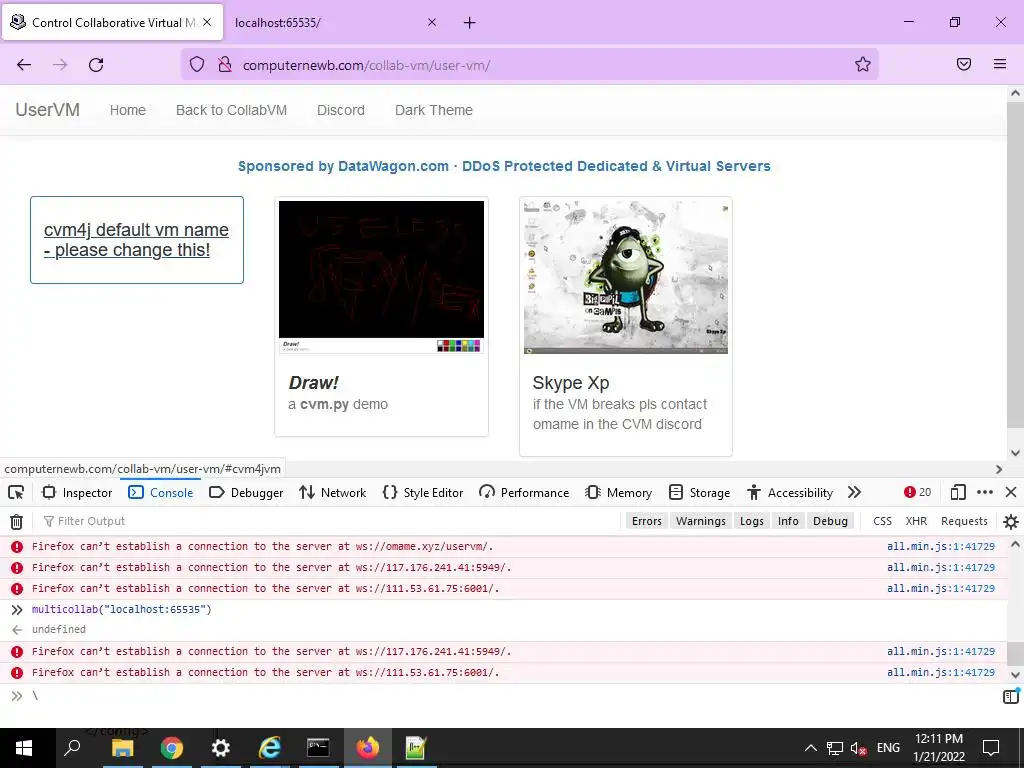Open console settings gear icon
The image size is (1024, 768).
click(1011, 521)
